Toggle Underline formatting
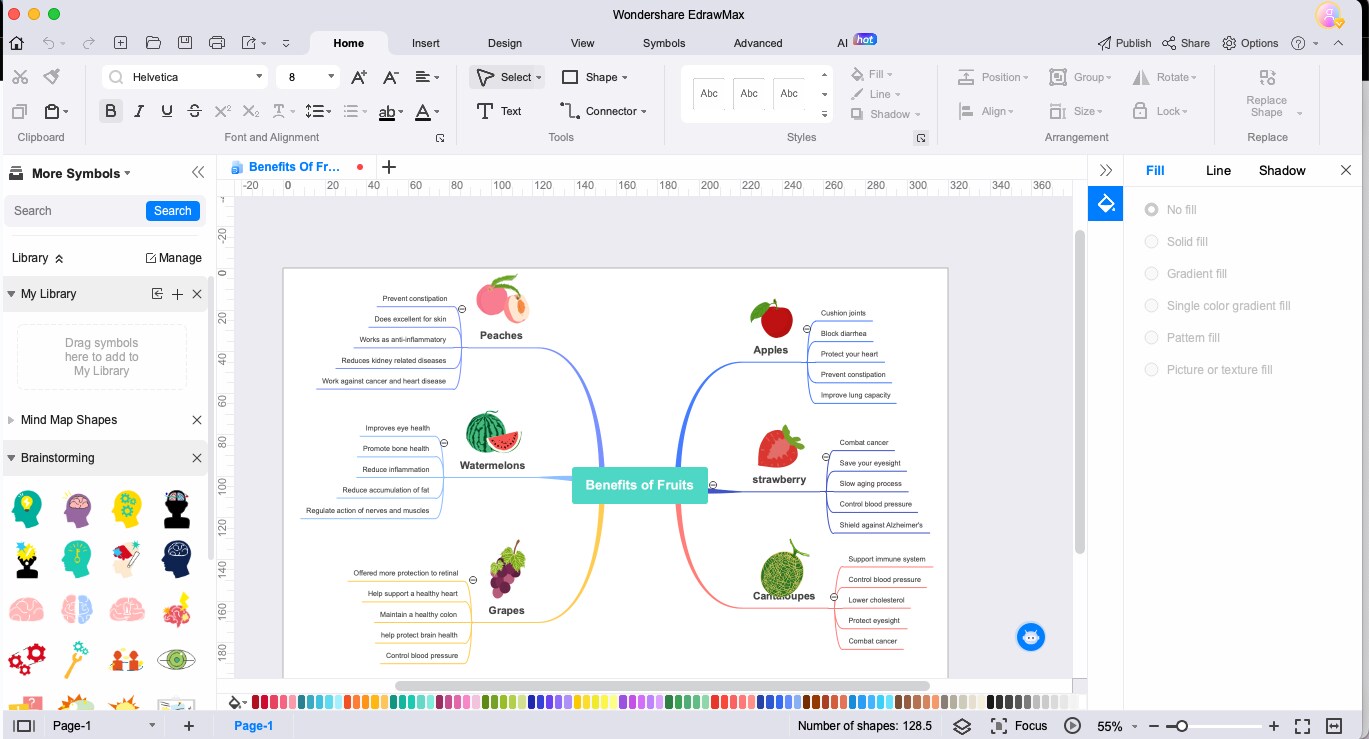 point(167,111)
